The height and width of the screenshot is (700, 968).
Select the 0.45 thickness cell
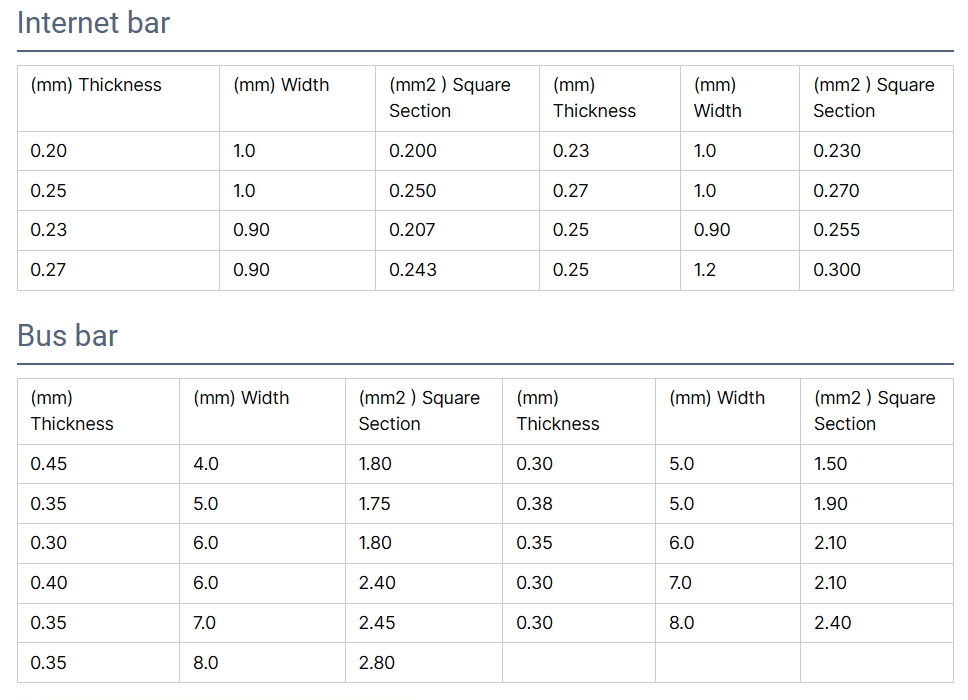[x=49, y=464]
